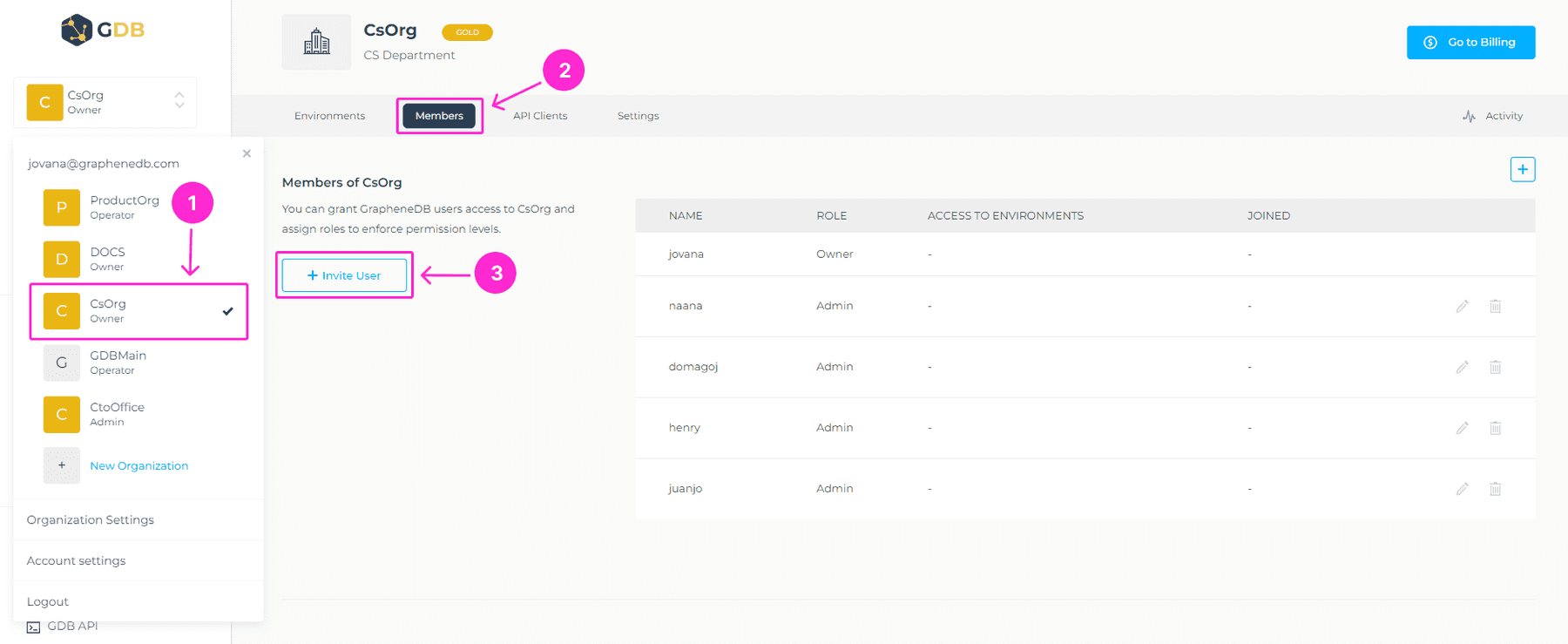Select the domagoj member name
Viewport: 1568px width, 644px height.
click(x=693, y=367)
